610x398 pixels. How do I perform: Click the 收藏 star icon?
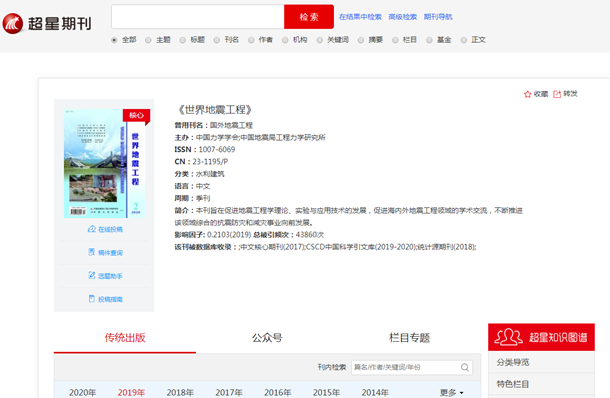[528, 94]
